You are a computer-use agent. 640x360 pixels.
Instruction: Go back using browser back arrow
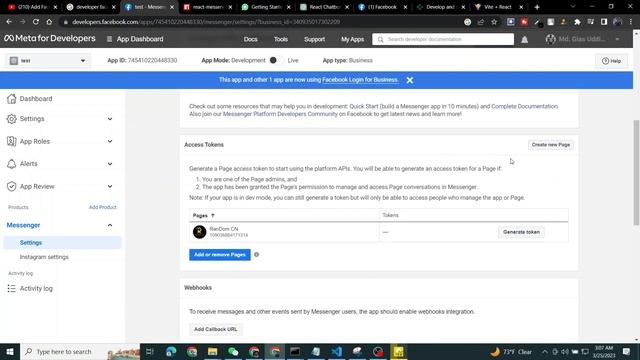pyautogui.click(x=9, y=22)
